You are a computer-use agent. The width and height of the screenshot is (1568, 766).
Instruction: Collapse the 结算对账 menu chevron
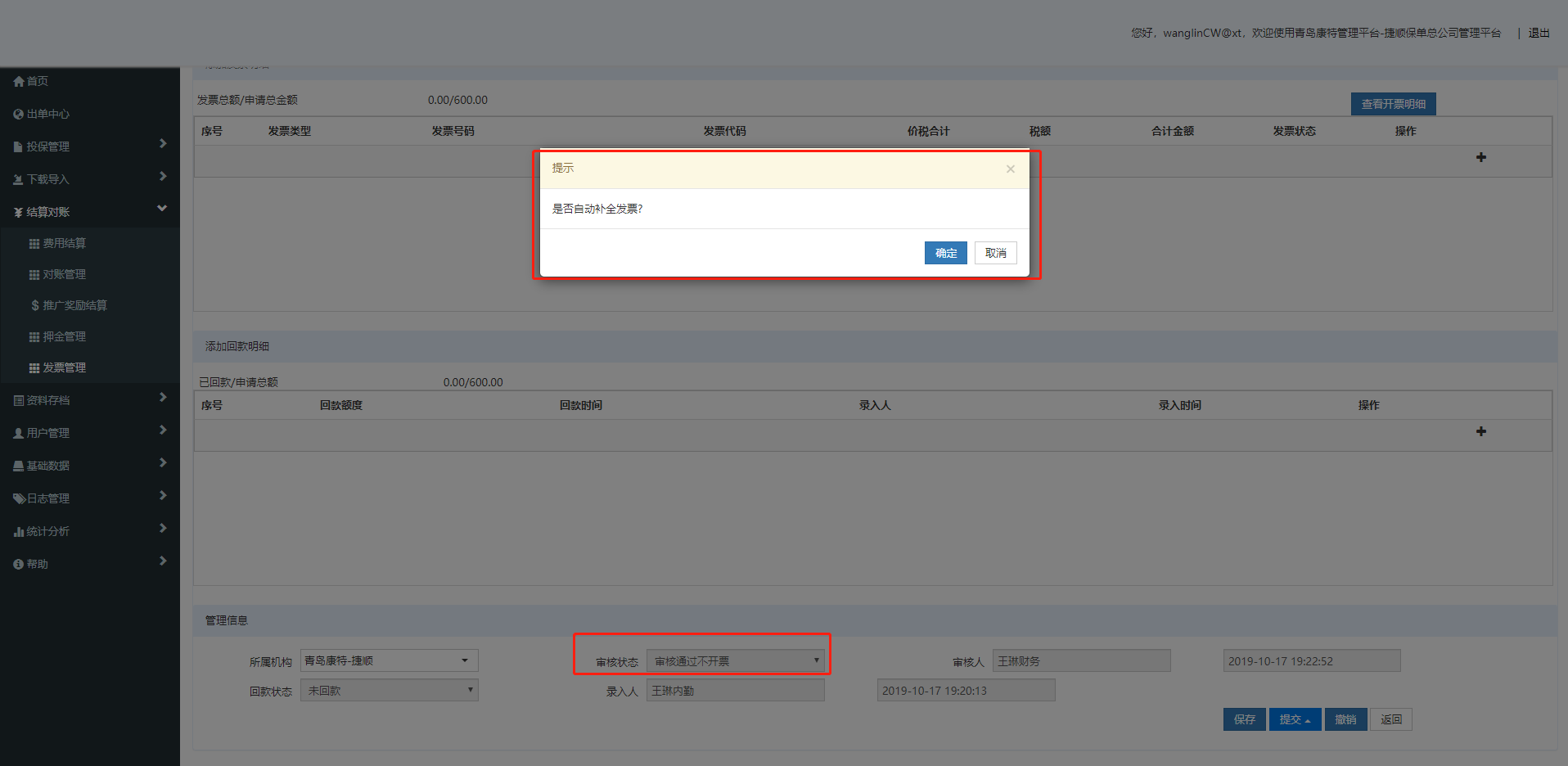coord(162,208)
